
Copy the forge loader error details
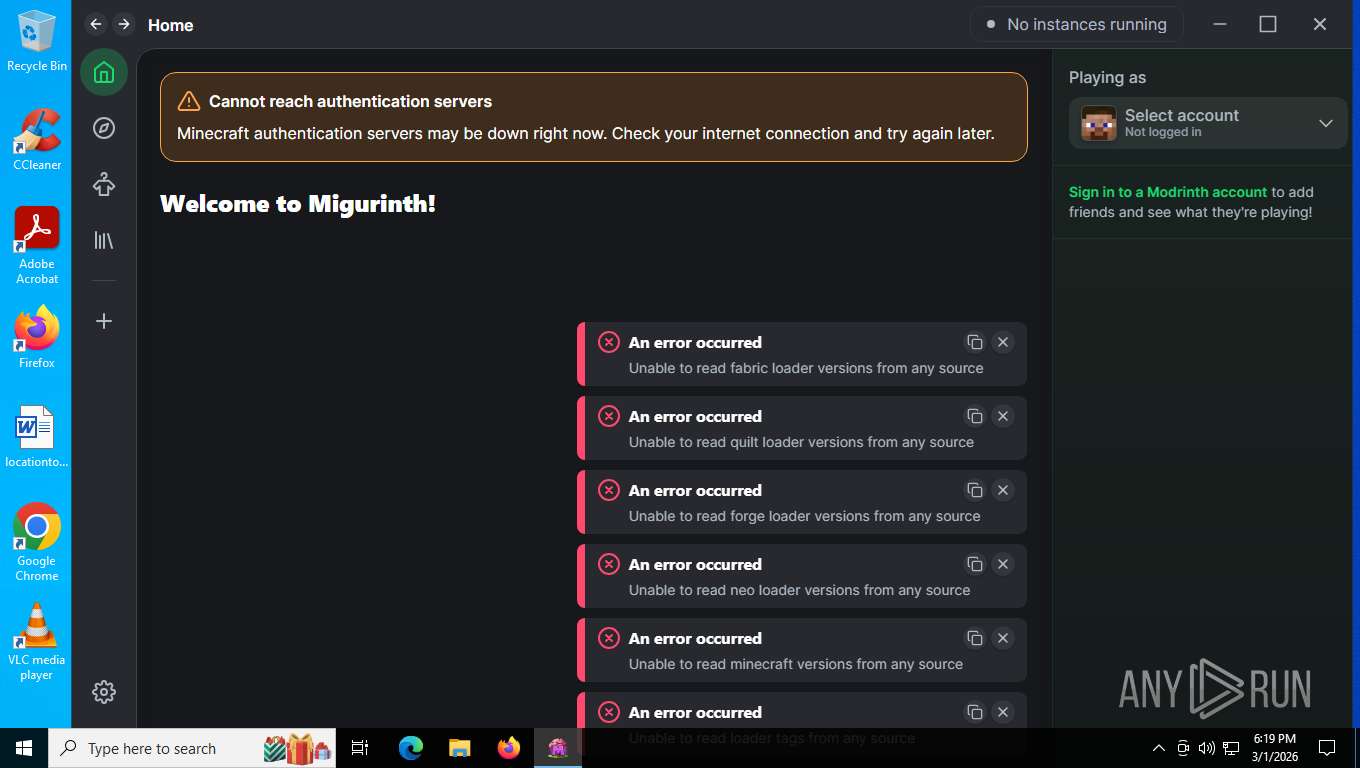tap(975, 490)
